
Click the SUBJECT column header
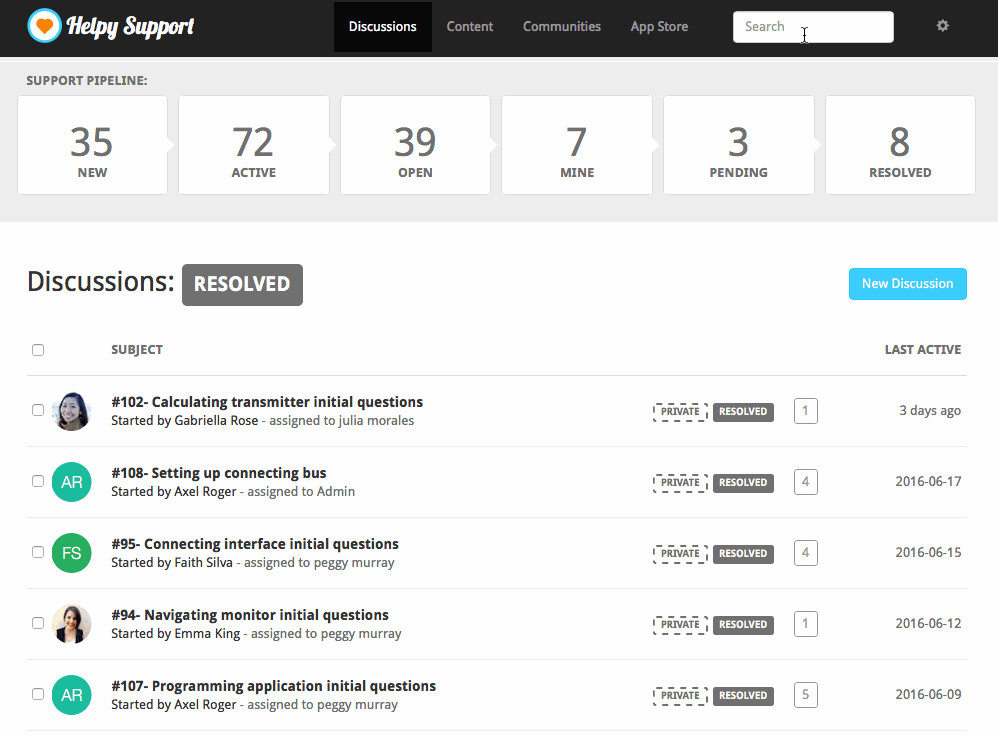[x=137, y=349]
